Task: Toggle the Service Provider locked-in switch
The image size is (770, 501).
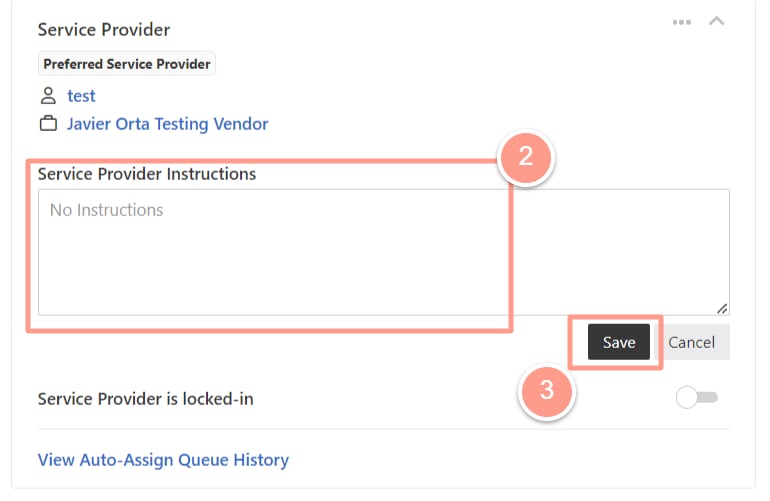Action: pyautogui.click(x=697, y=397)
